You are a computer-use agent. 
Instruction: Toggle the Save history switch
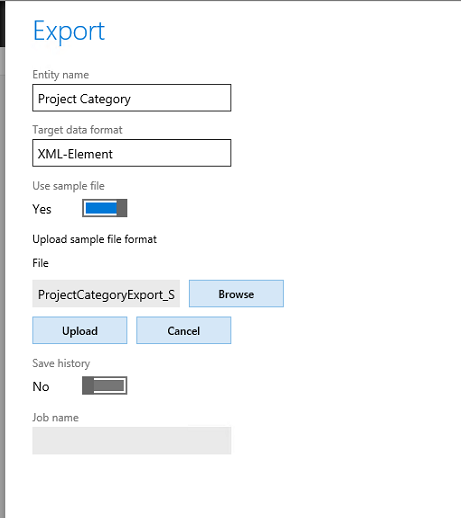point(105,386)
